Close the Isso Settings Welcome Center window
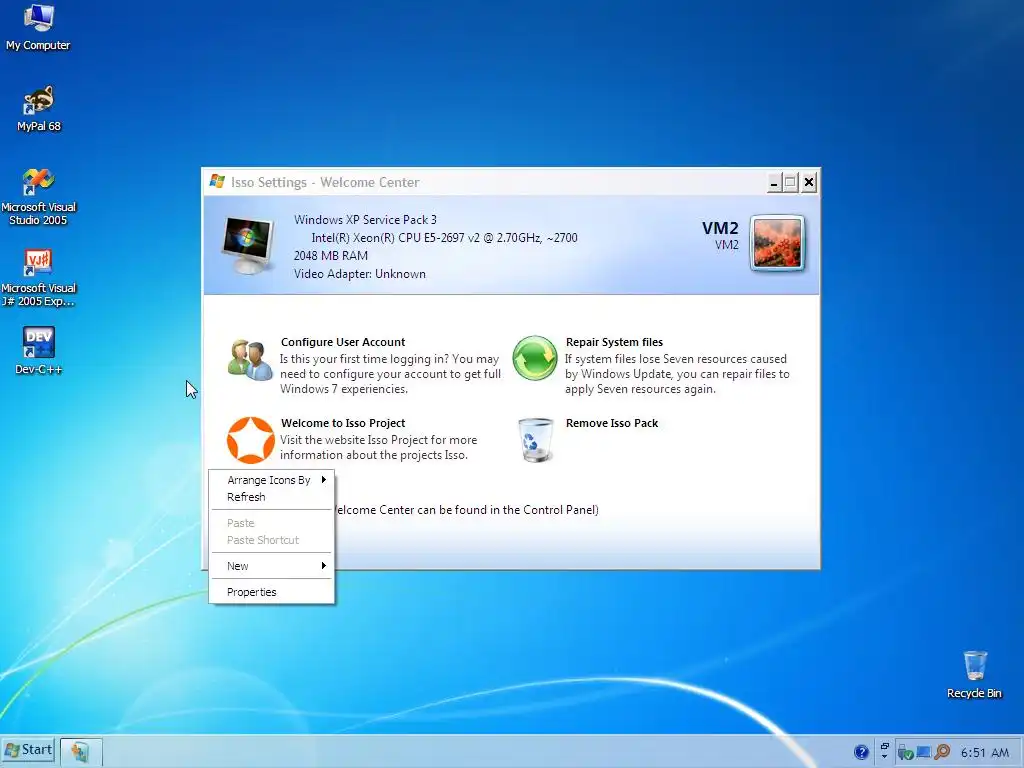 (808, 182)
